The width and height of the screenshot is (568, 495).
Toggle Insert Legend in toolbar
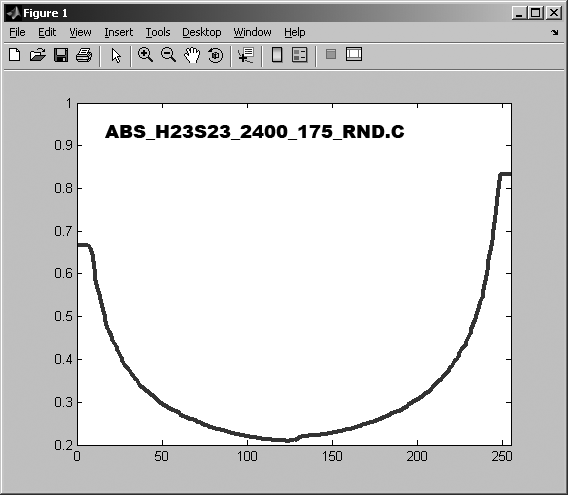coord(300,55)
